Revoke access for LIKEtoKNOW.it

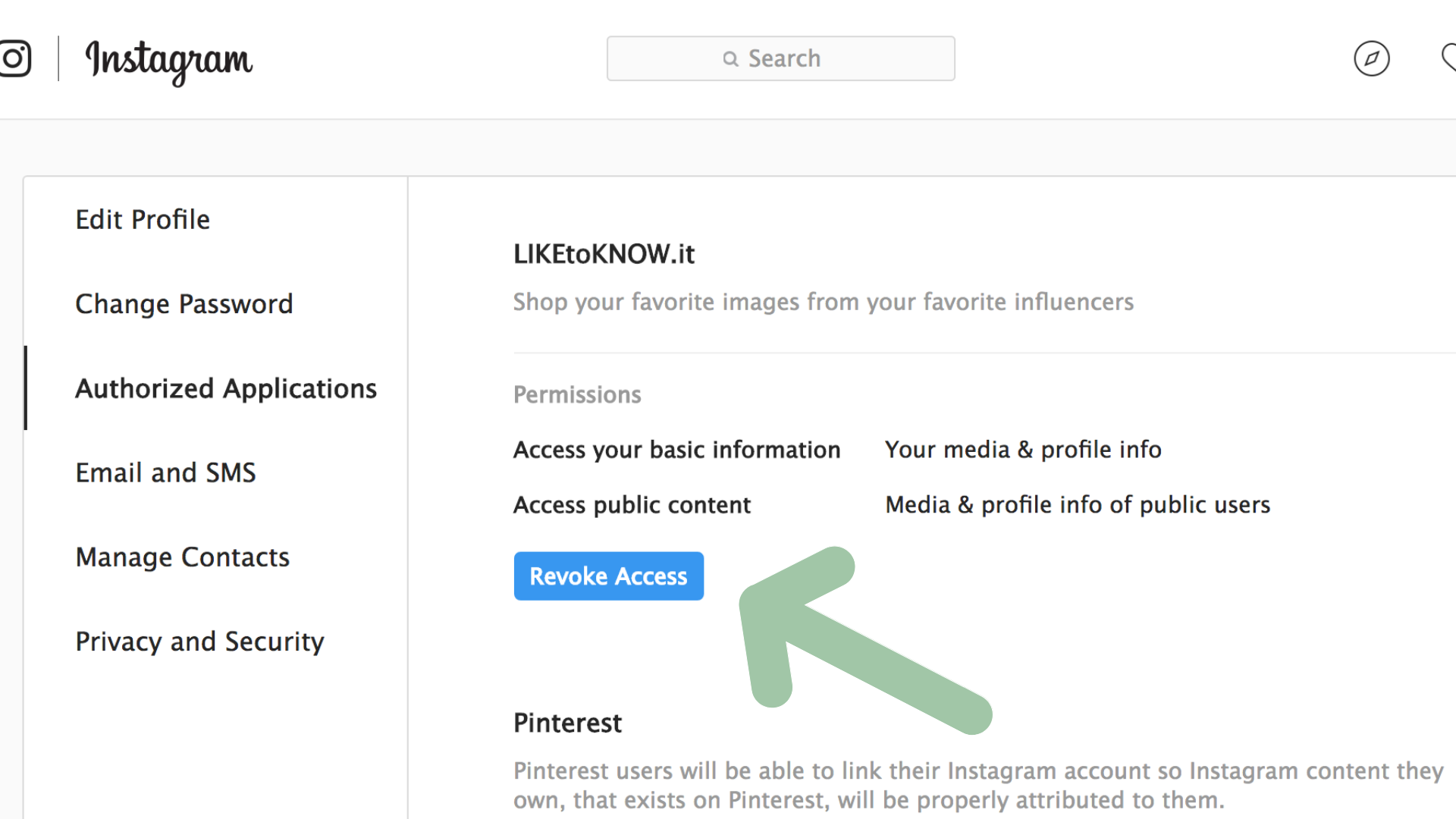pyautogui.click(x=608, y=576)
